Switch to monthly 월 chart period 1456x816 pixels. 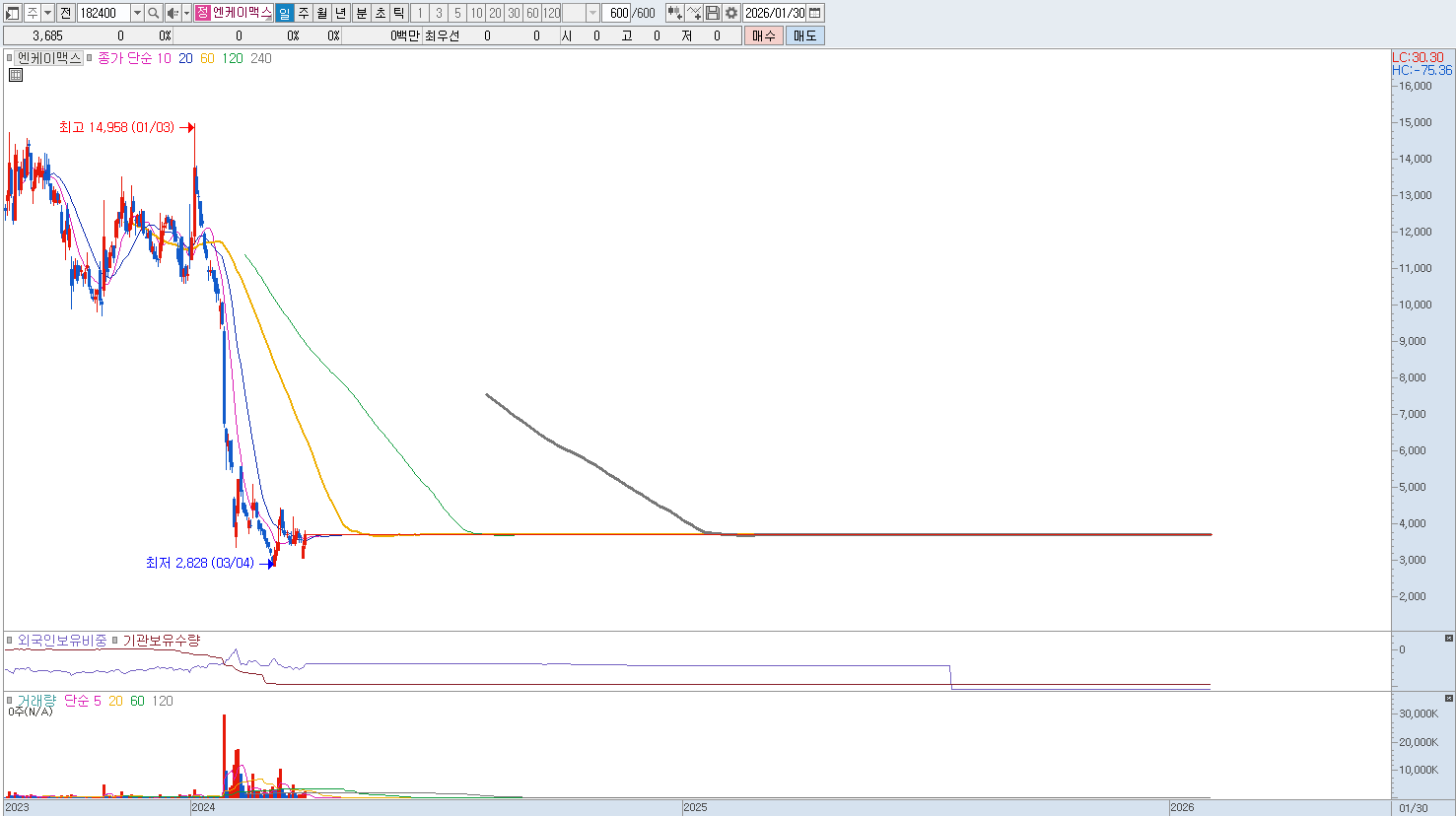(x=322, y=13)
